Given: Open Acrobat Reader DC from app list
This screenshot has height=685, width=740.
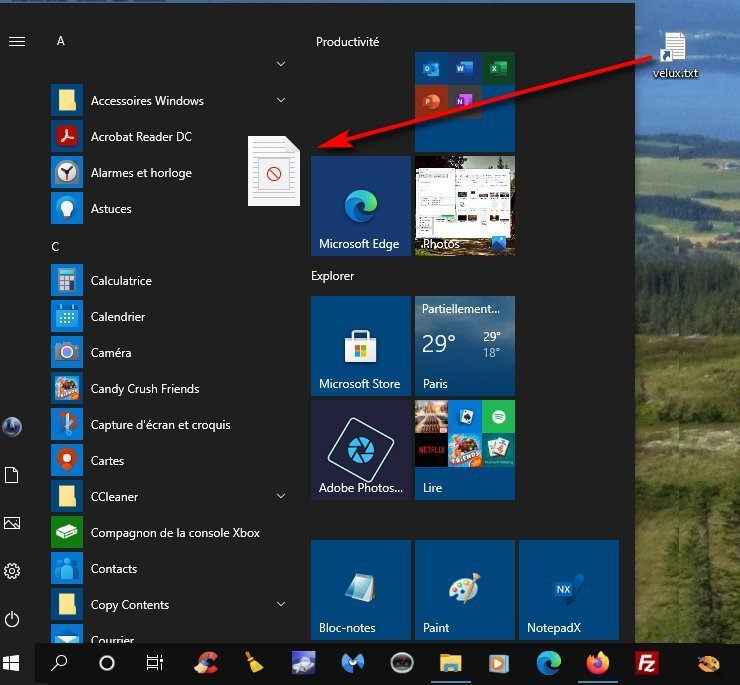Looking at the screenshot, I should click(x=168, y=137).
